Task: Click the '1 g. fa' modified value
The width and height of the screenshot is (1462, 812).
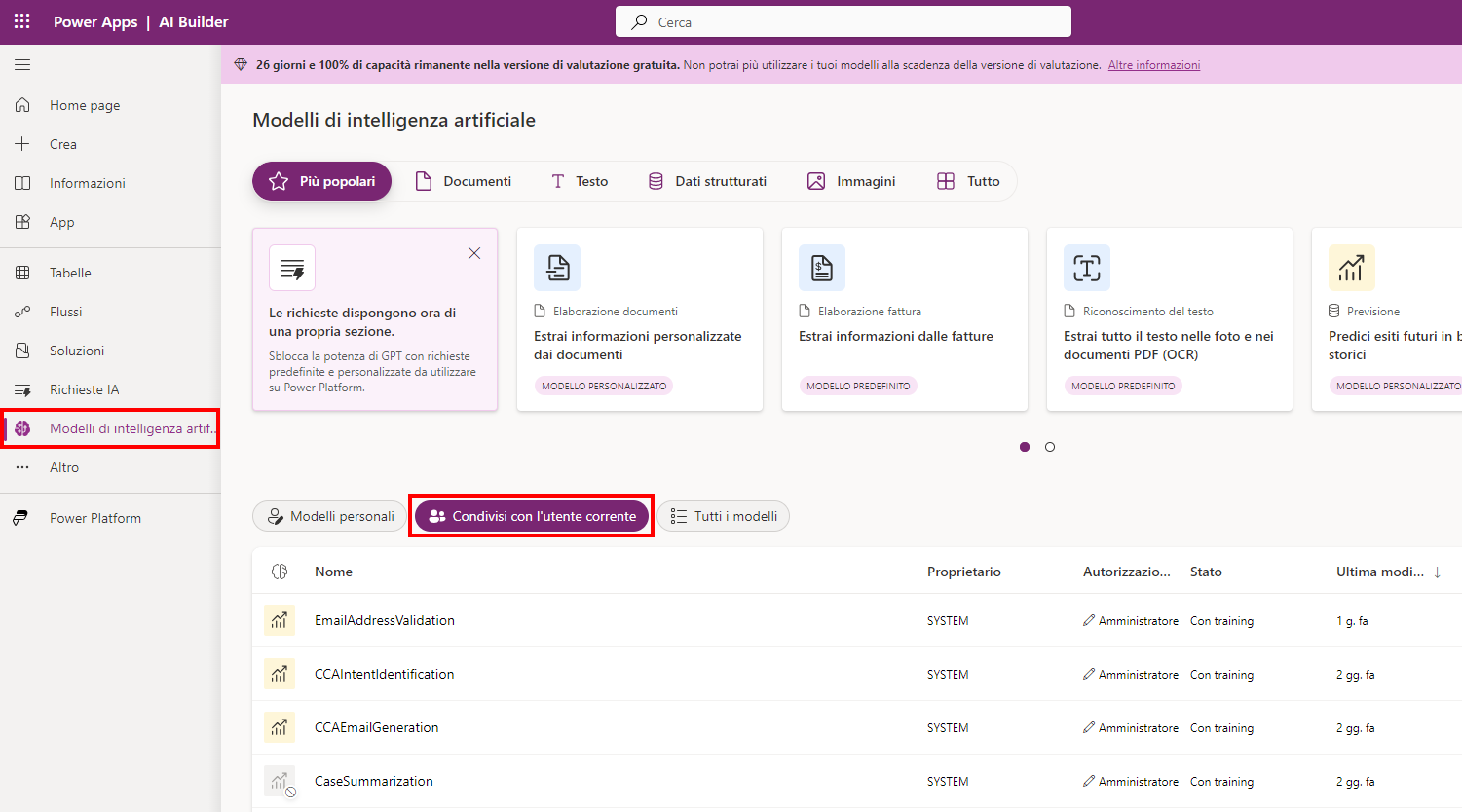Action: point(1352,621)
